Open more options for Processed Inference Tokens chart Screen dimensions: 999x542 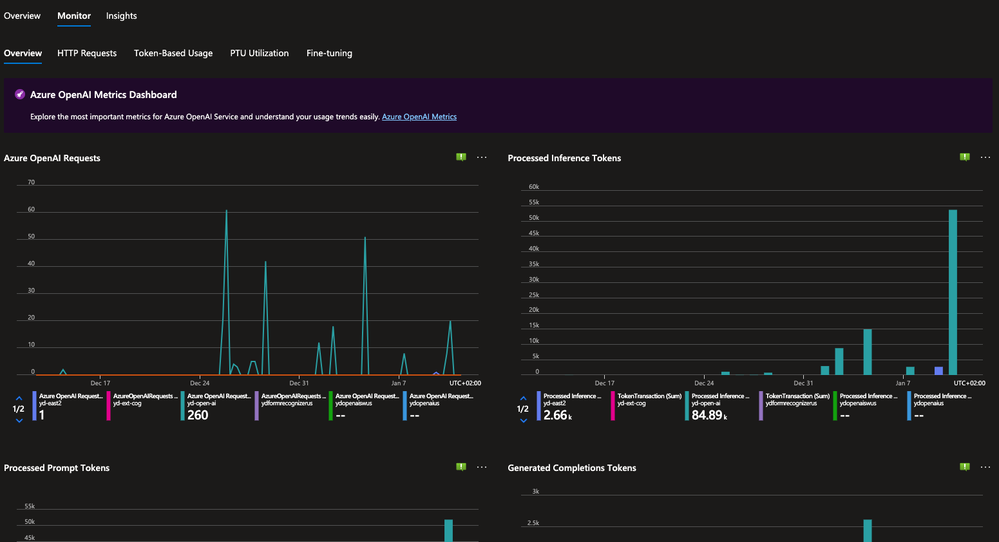pos(986,157)
